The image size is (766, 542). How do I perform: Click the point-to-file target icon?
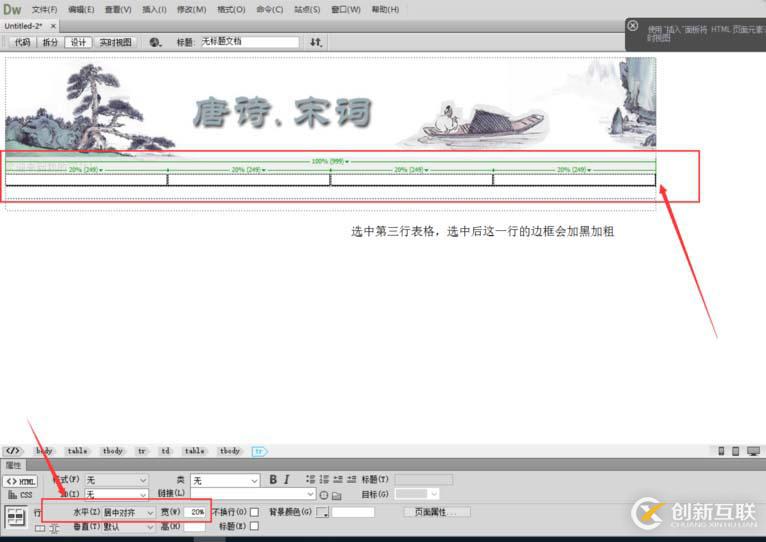(323, 495)
